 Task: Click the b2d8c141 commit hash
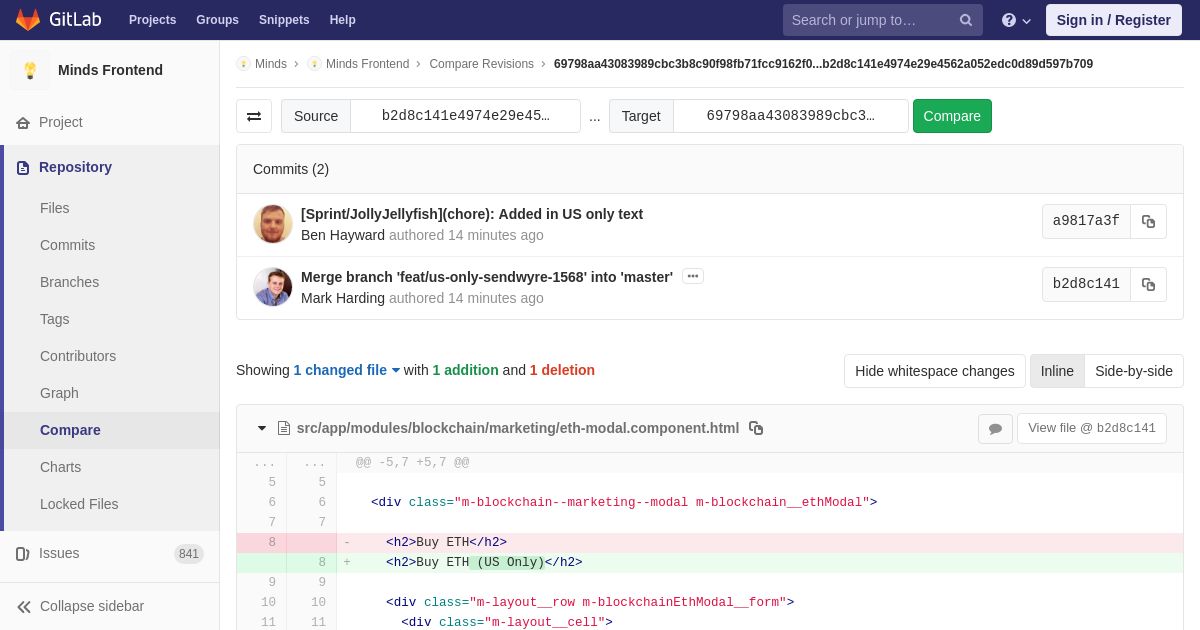pos(1086,284)
